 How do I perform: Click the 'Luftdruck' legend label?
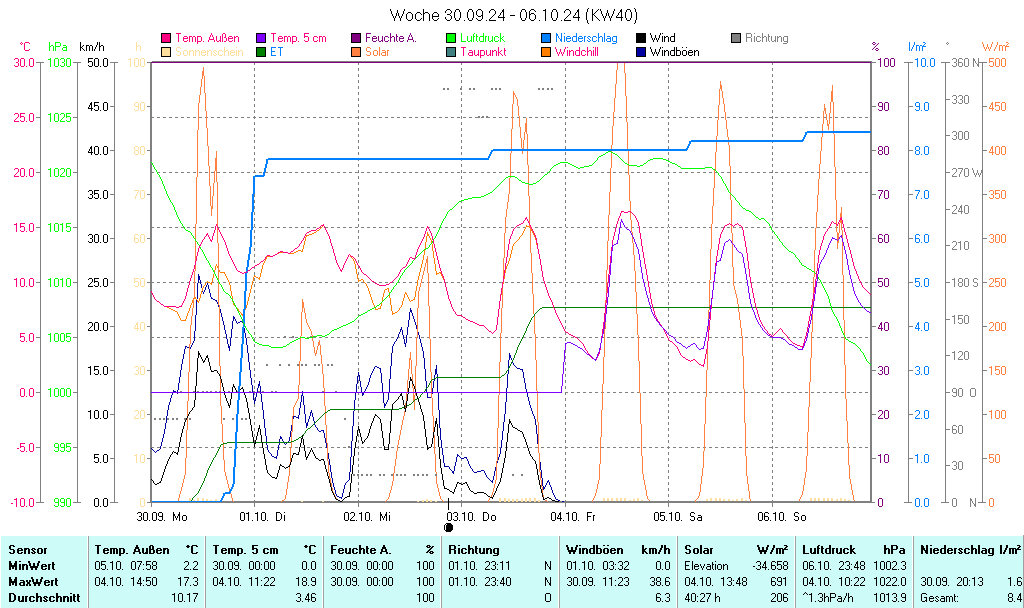483,38
